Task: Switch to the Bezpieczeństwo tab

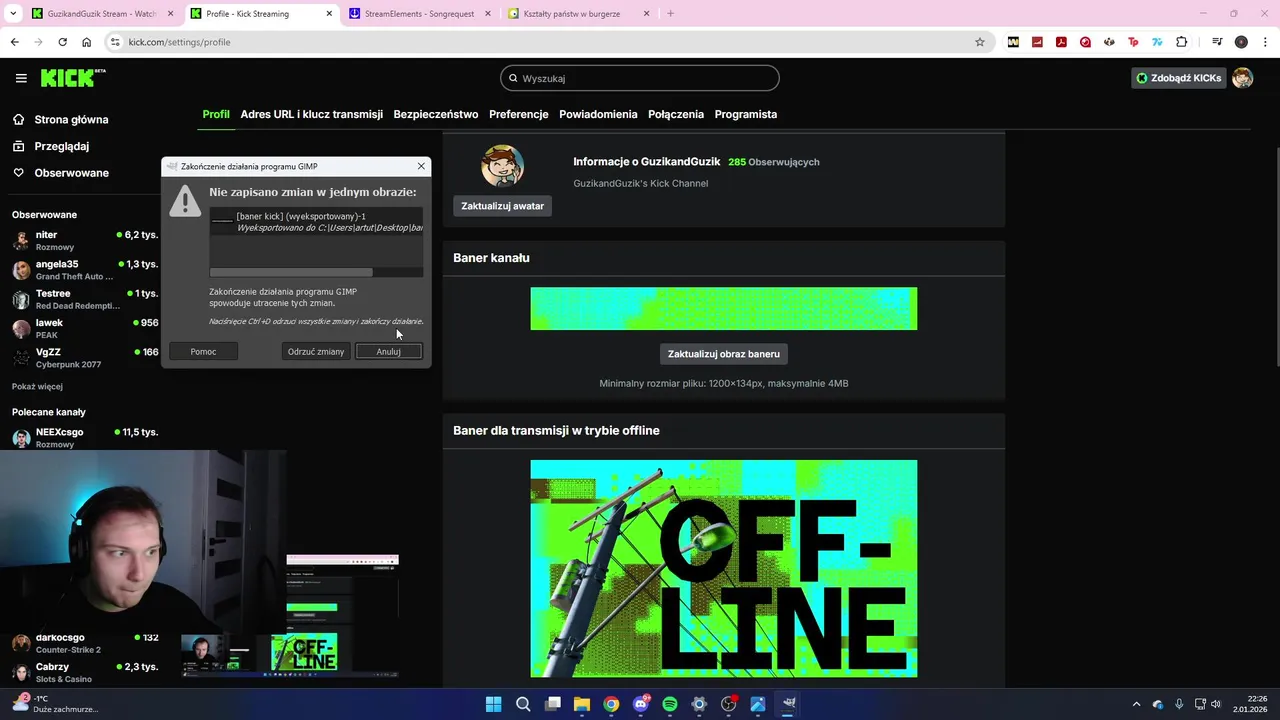Action: point(436,114)
